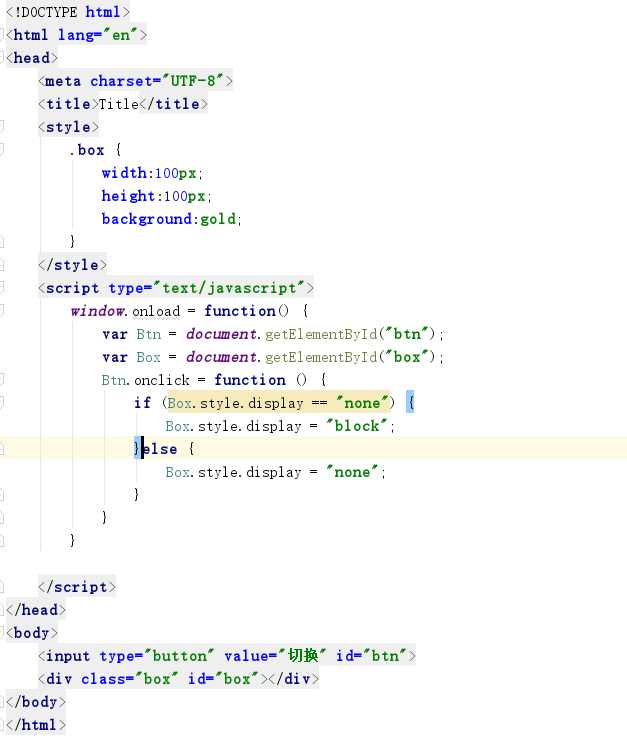This screenshot has height=747, width=627.
Task: Click the background:gold declaration
Action: [171, 219]
